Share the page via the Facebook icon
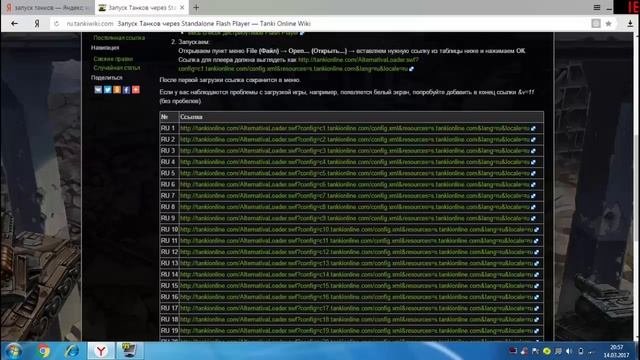Viewport: 640px width, 360px height. coord(126,89)
